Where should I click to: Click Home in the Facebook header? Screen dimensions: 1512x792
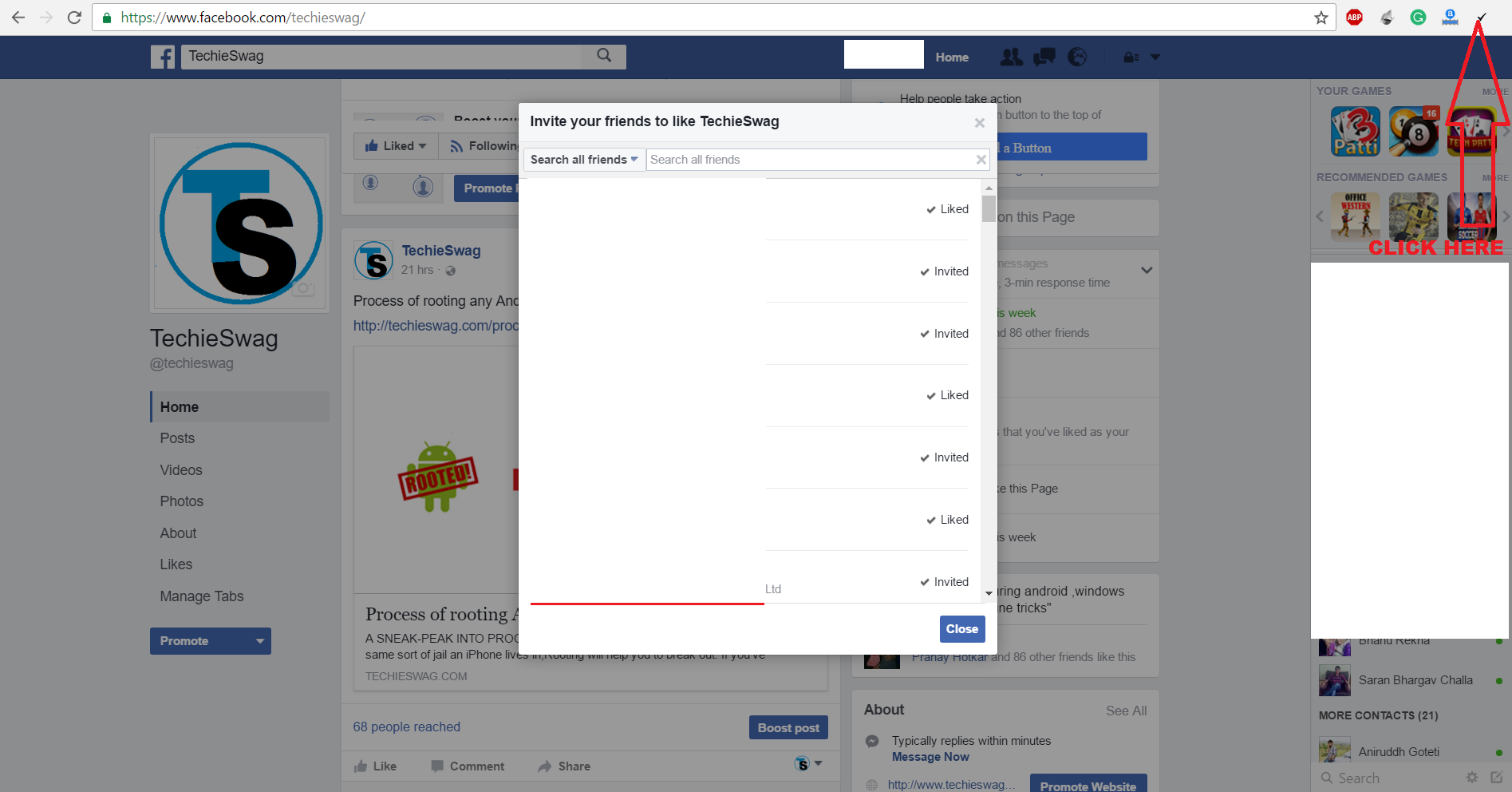click(952, 57)
